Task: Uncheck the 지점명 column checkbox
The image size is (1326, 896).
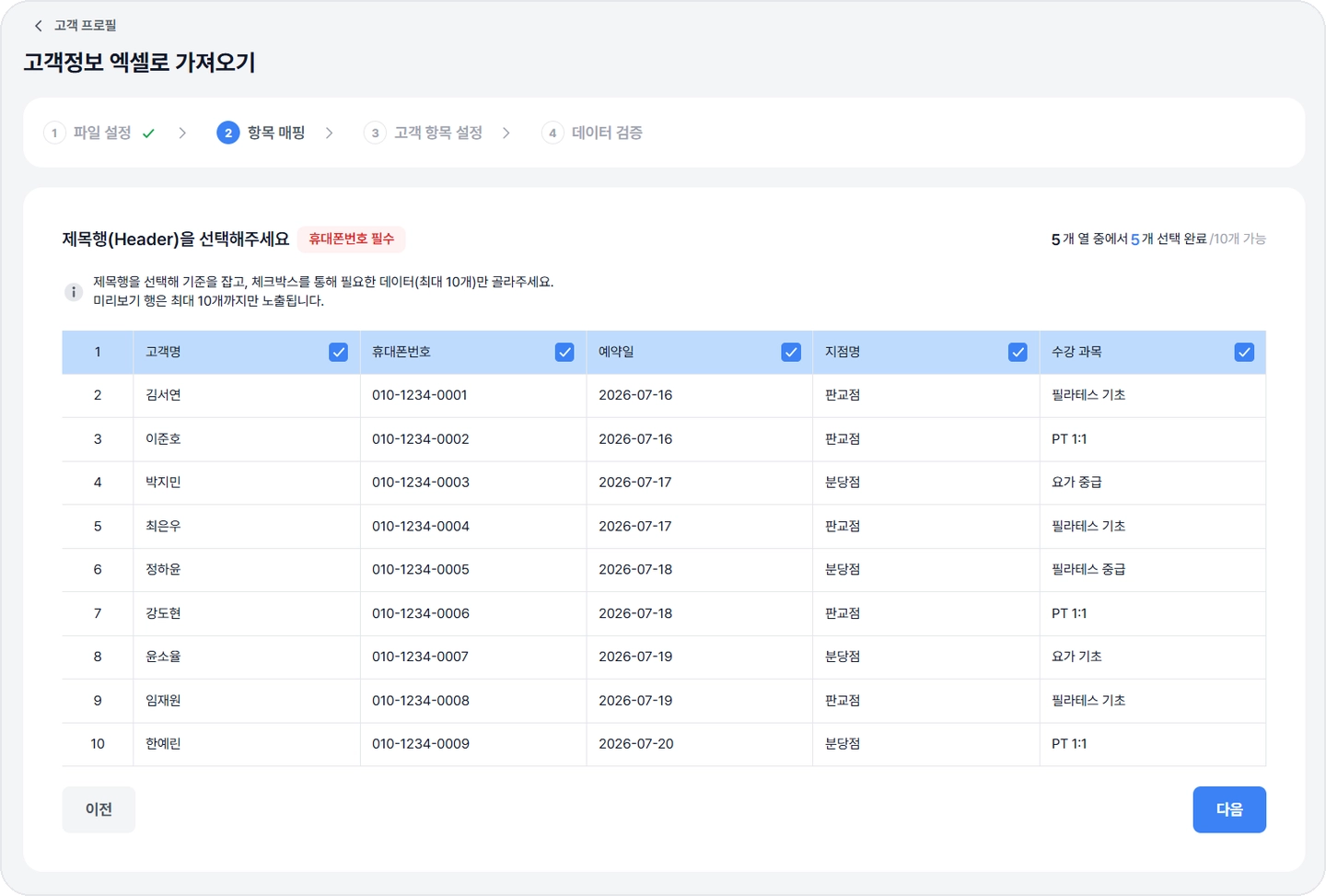Action: pos(1018,352)
